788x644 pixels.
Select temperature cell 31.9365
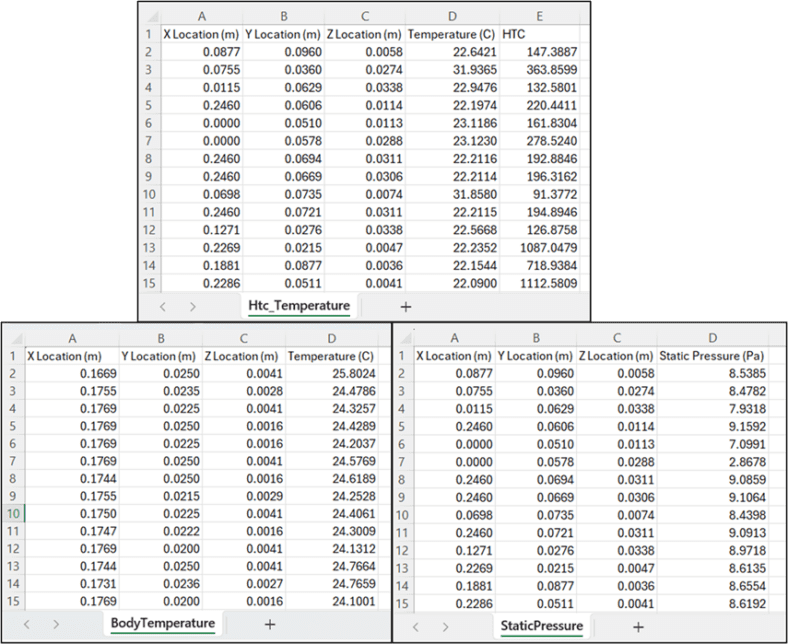pyautogui.click(x=452, y=69)
